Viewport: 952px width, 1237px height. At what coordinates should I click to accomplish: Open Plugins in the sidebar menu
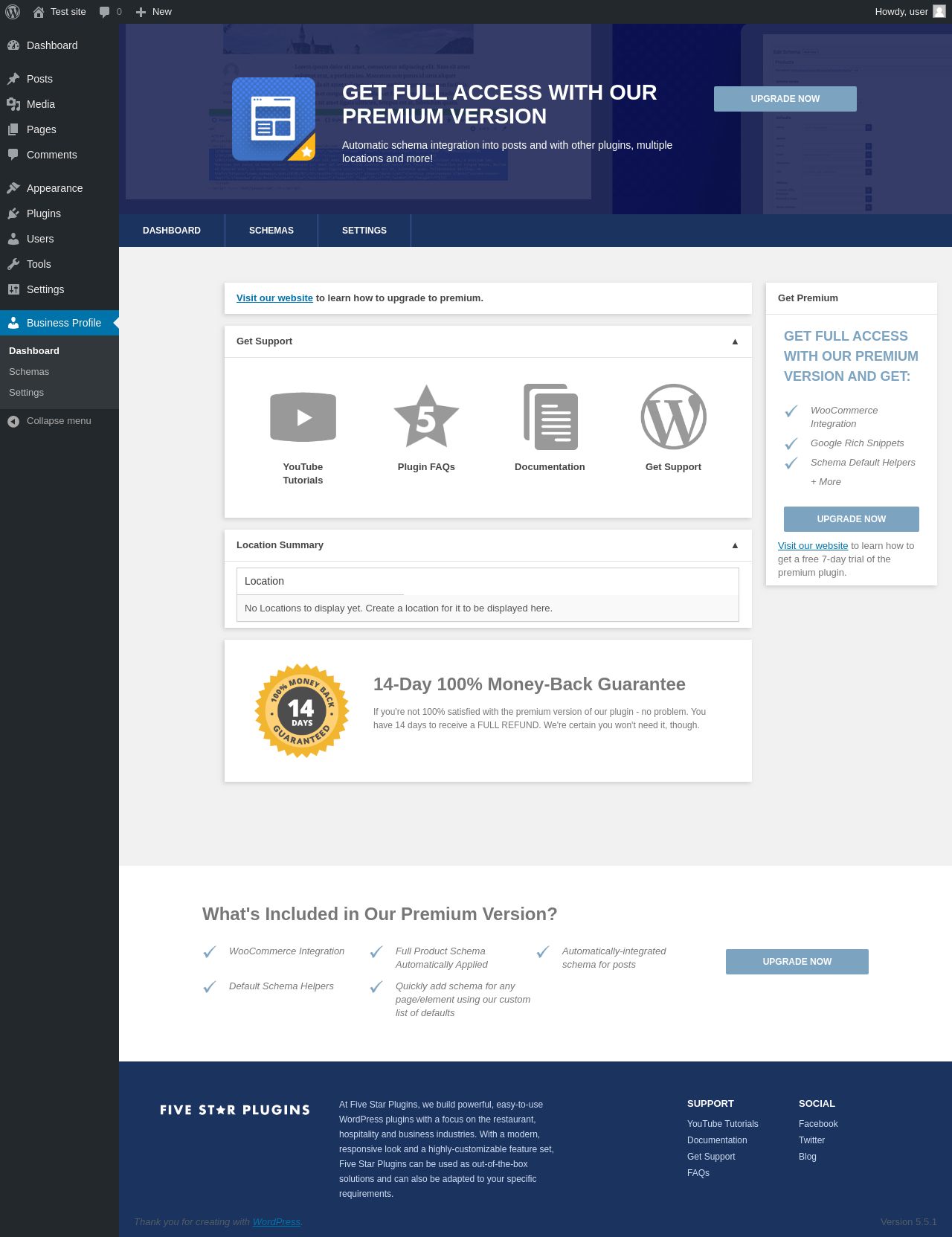[43, 213]
